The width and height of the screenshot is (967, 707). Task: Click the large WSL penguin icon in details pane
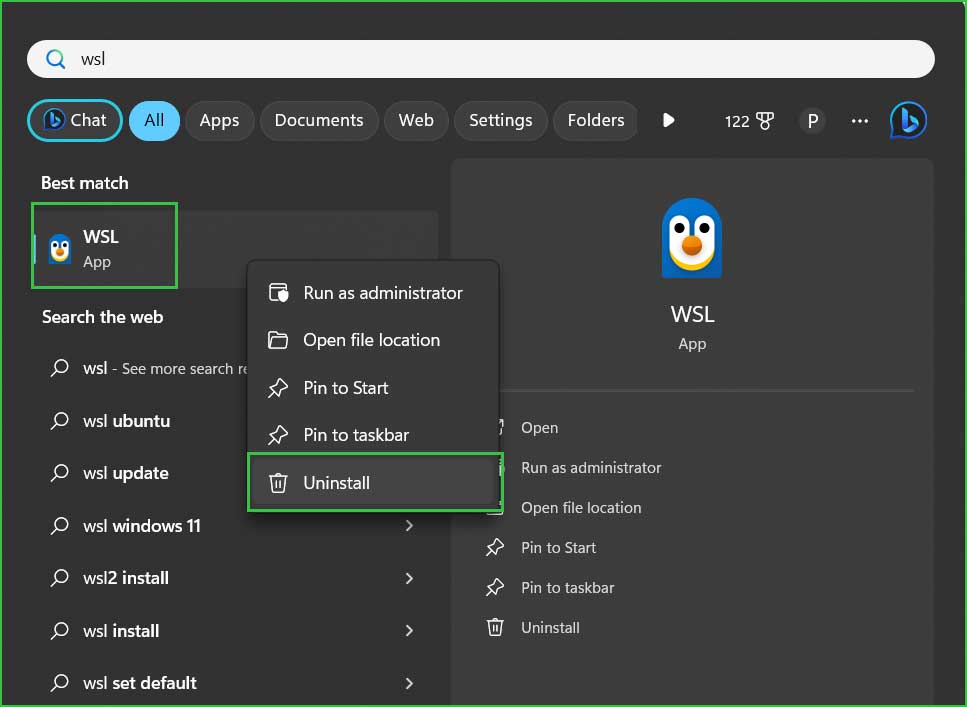pos(692,238)
